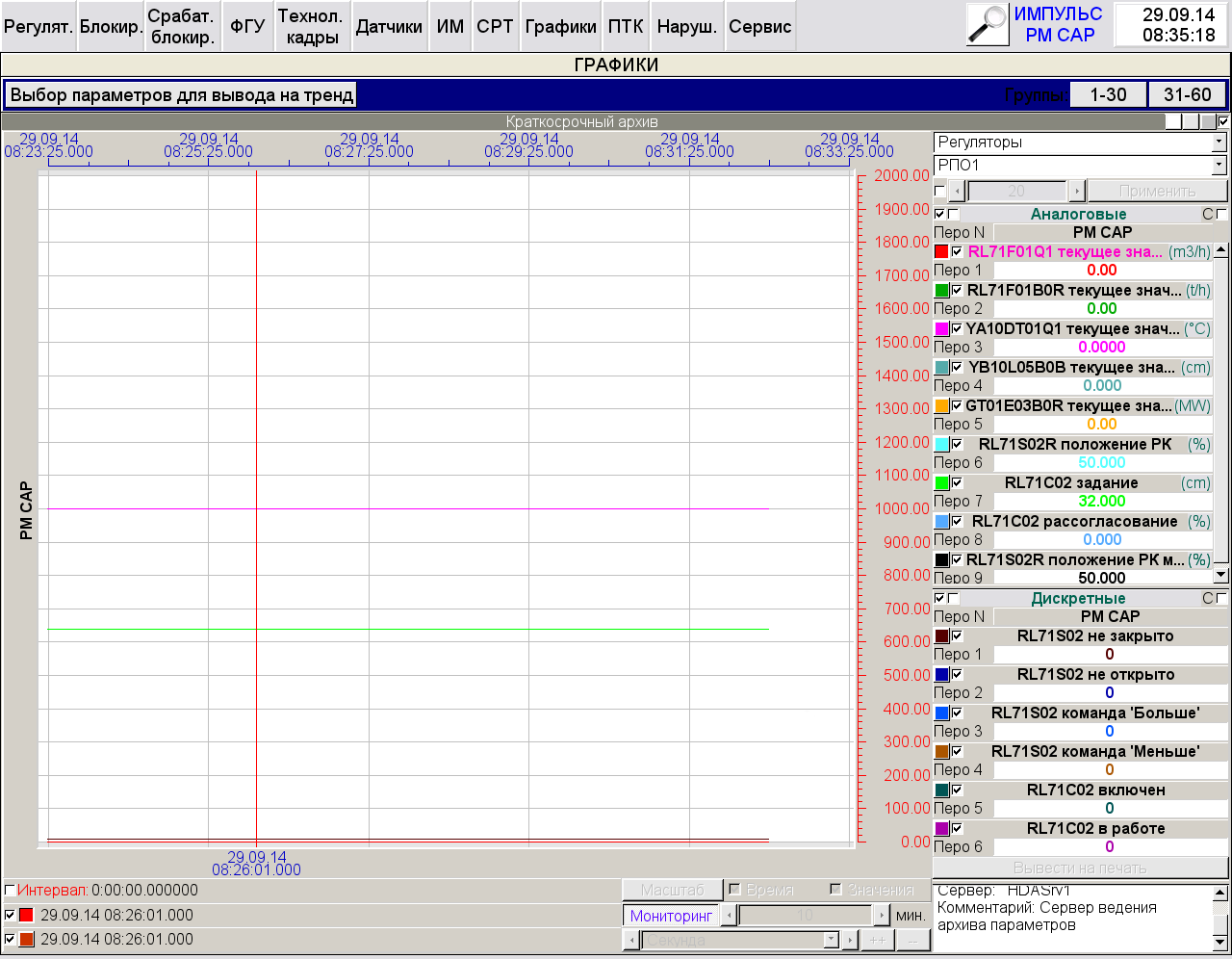Image resolution: width=1232 pixels, height=959 pixels.
Task: Click the purple swatch of RL71C02 в работе
Action: point(941,828)
